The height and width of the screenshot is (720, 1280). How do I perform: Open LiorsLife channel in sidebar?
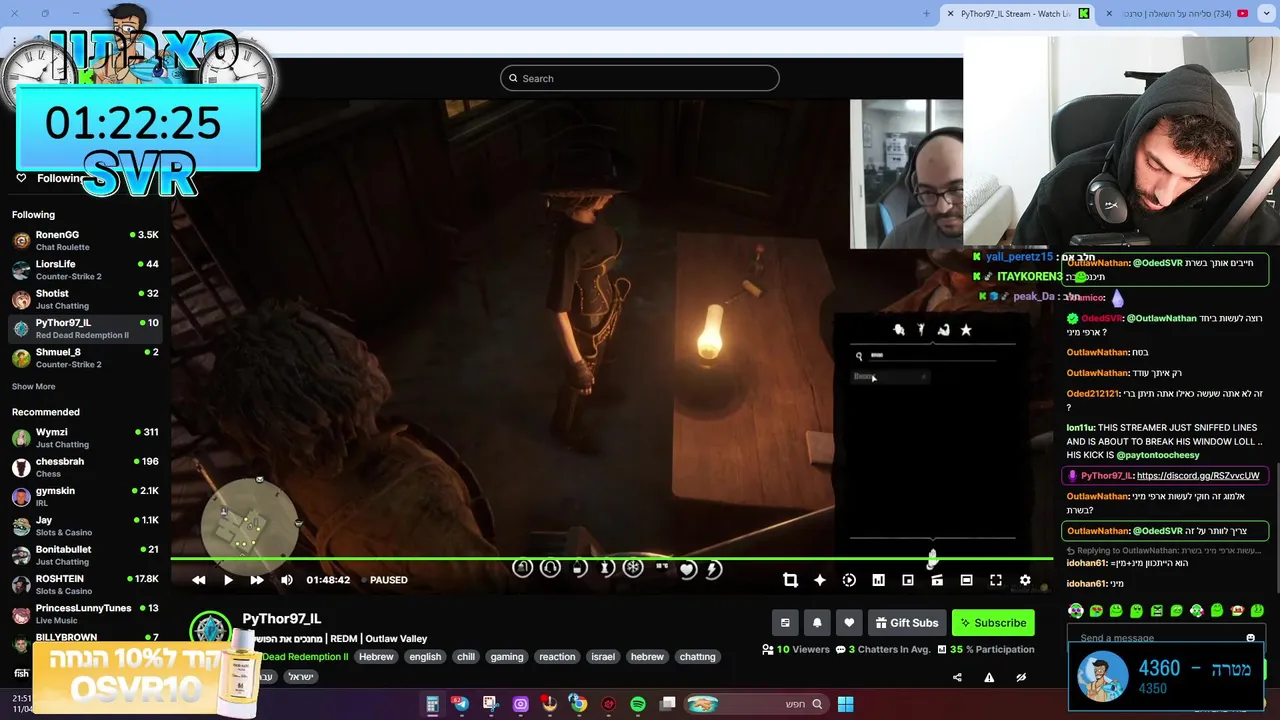click(85, 270)
